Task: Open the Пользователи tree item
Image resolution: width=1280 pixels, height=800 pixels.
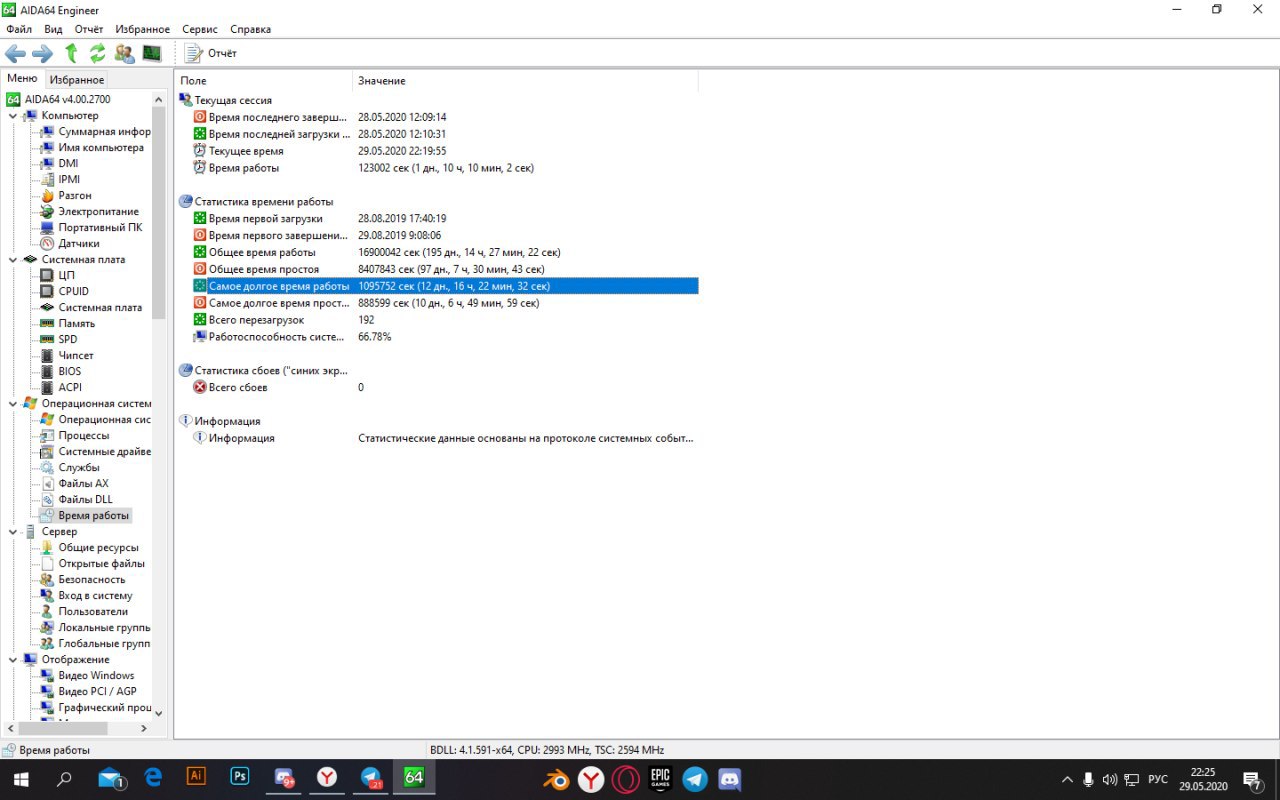Action: tap(84, 612)
